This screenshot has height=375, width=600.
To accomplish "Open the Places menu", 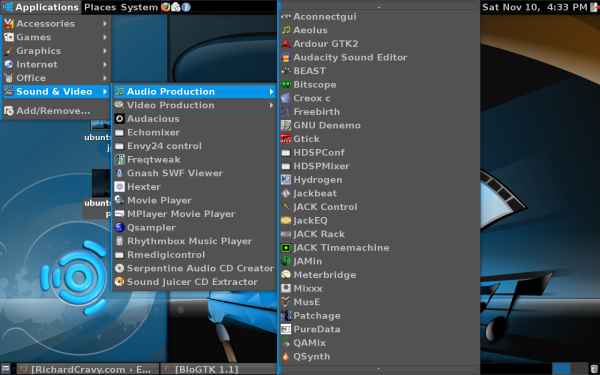I will 100,7.
